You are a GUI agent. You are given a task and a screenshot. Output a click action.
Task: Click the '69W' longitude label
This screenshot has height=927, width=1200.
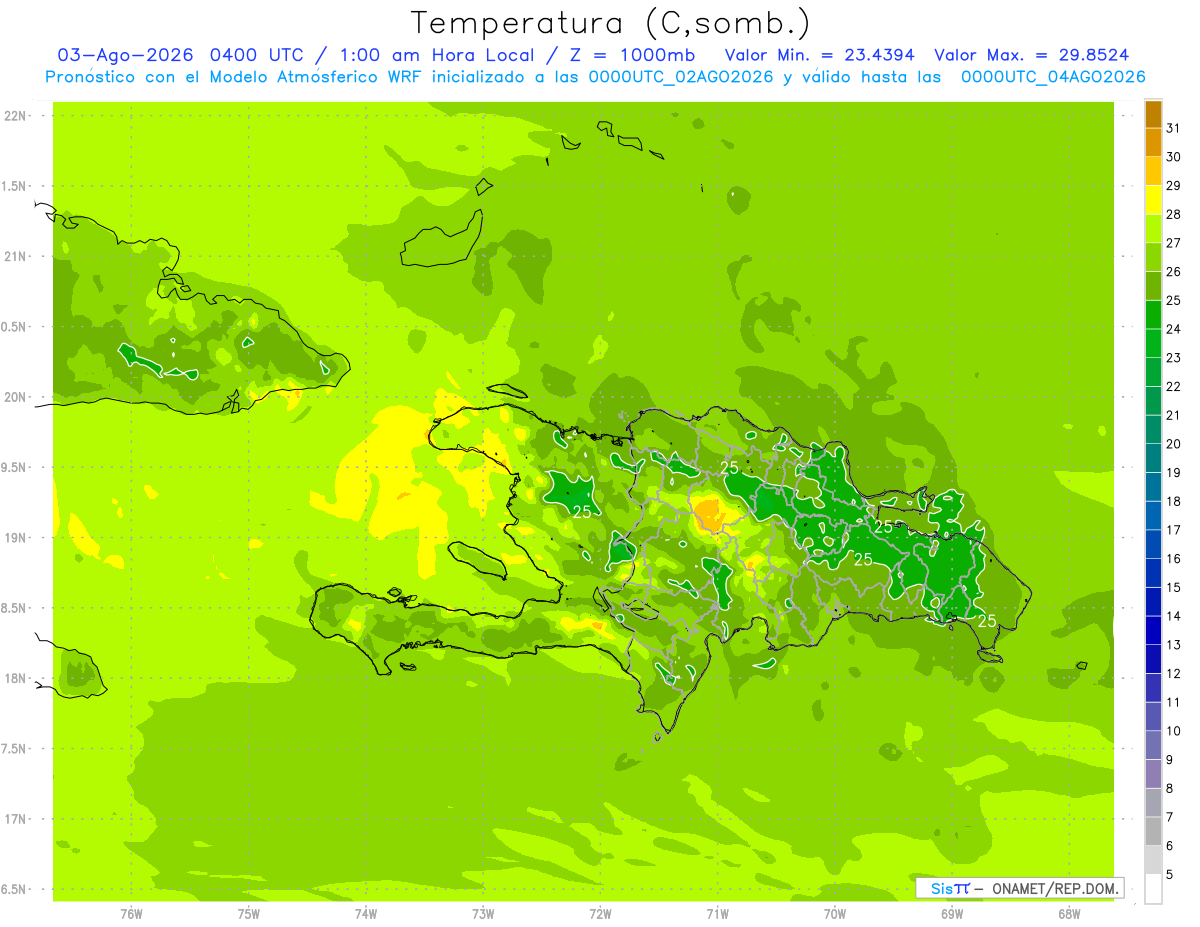[952, 913]
